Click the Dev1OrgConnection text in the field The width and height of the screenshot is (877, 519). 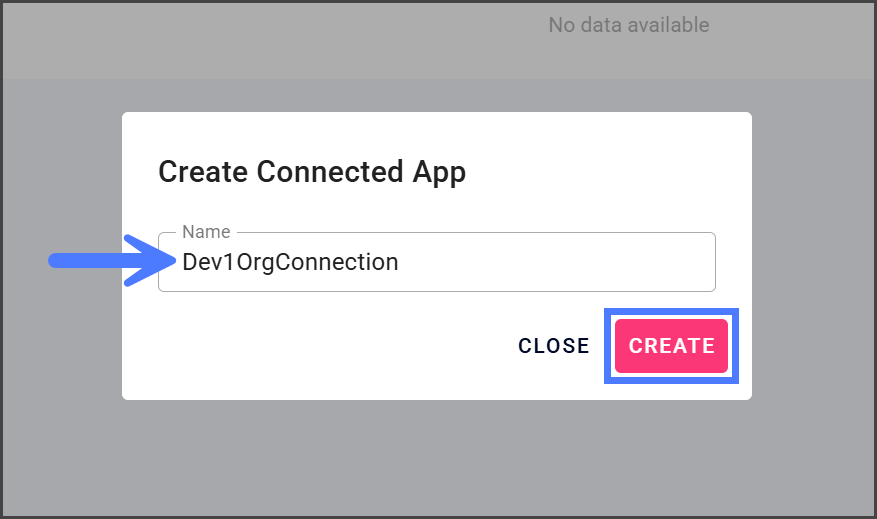[x=290, y=262]
